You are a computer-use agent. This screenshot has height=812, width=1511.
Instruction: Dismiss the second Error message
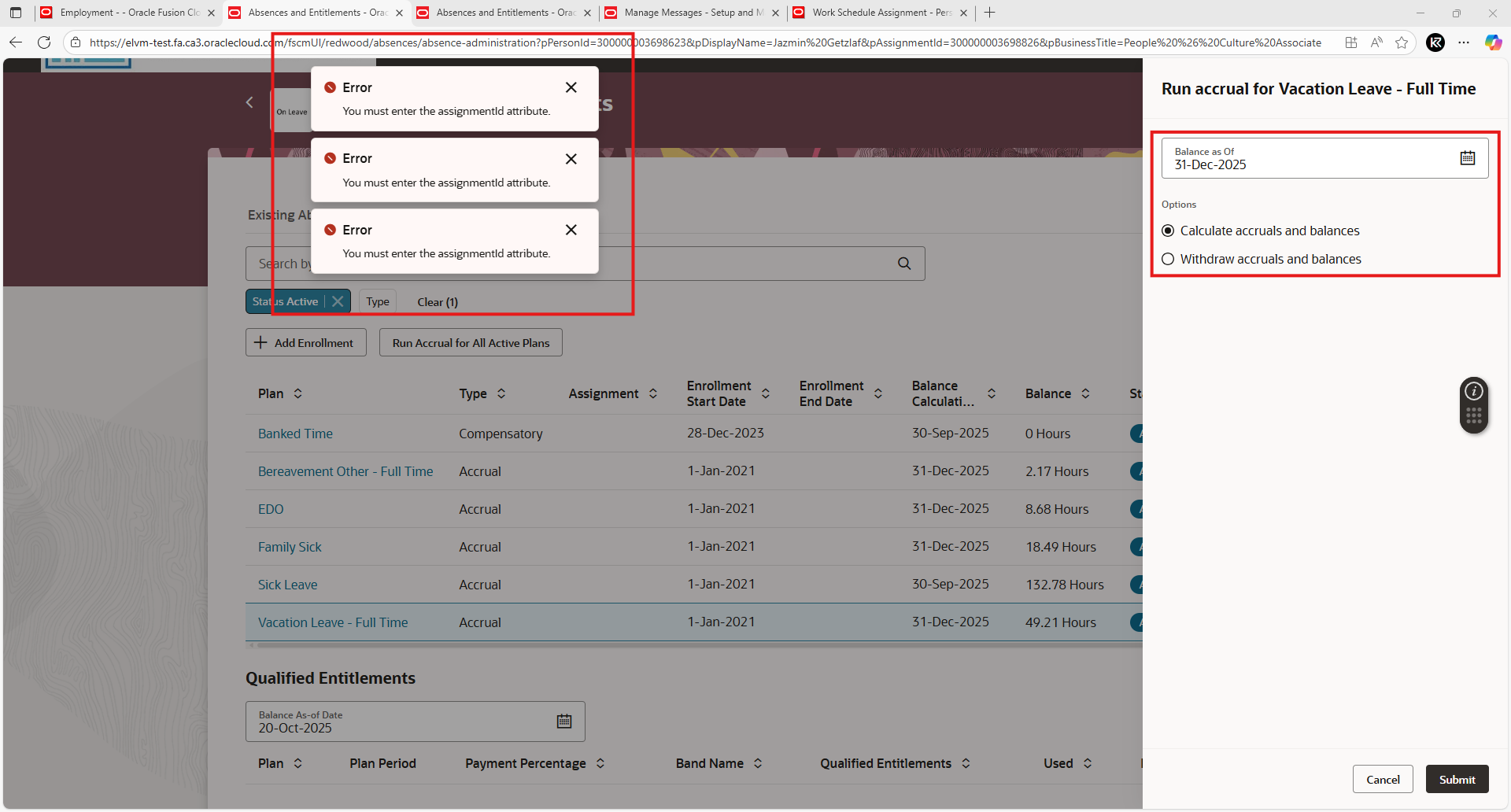tap(571, 159)
